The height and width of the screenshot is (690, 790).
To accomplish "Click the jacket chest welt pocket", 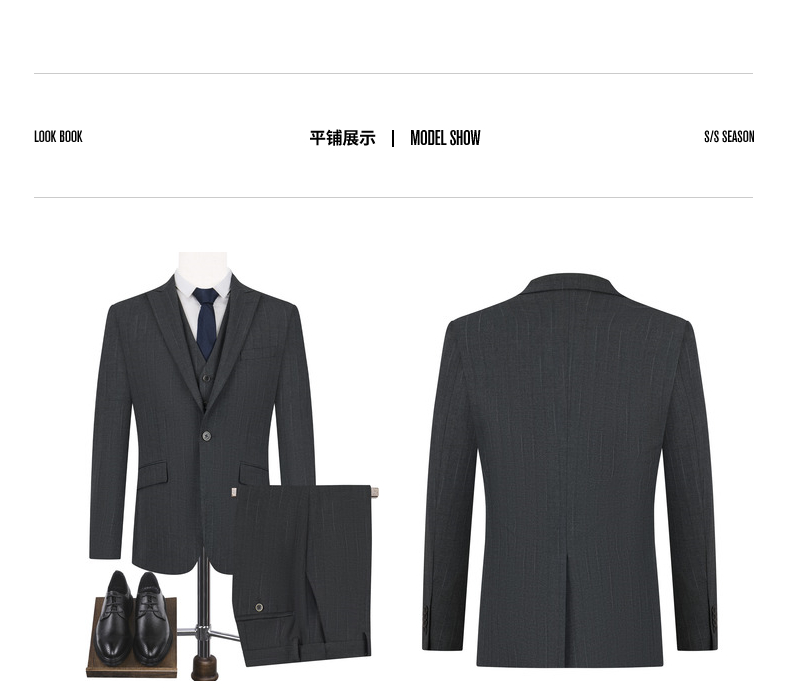I will (x=258, y=353).
